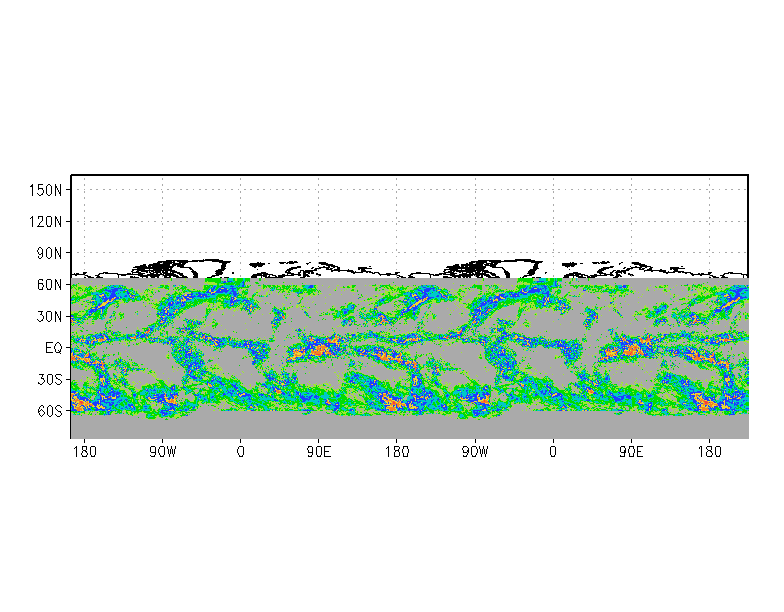Select the 60N latitude axis label
784x612 pixels.
(49, 284)
